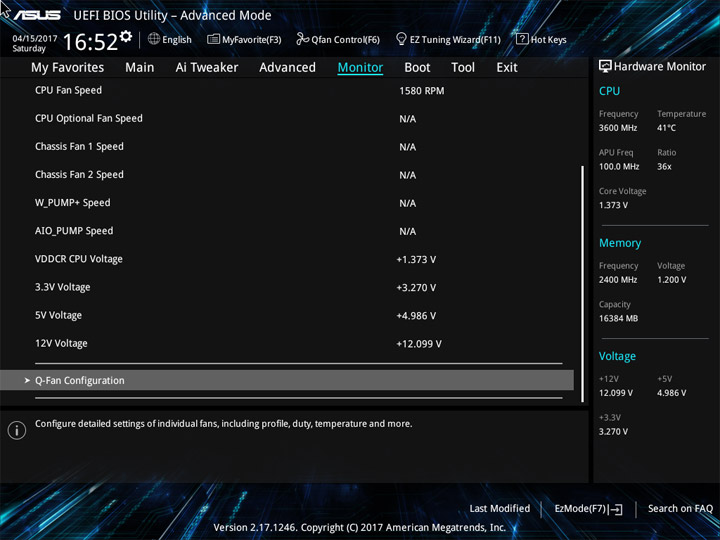Click the 100.0 MHz APU Freq value

point(619,166)
